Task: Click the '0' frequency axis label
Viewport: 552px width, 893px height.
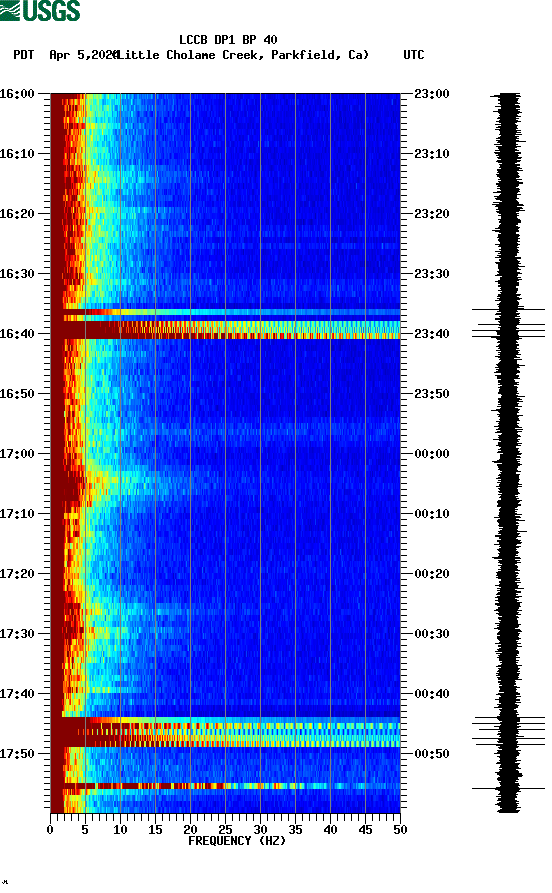Action: click(50, 830)
